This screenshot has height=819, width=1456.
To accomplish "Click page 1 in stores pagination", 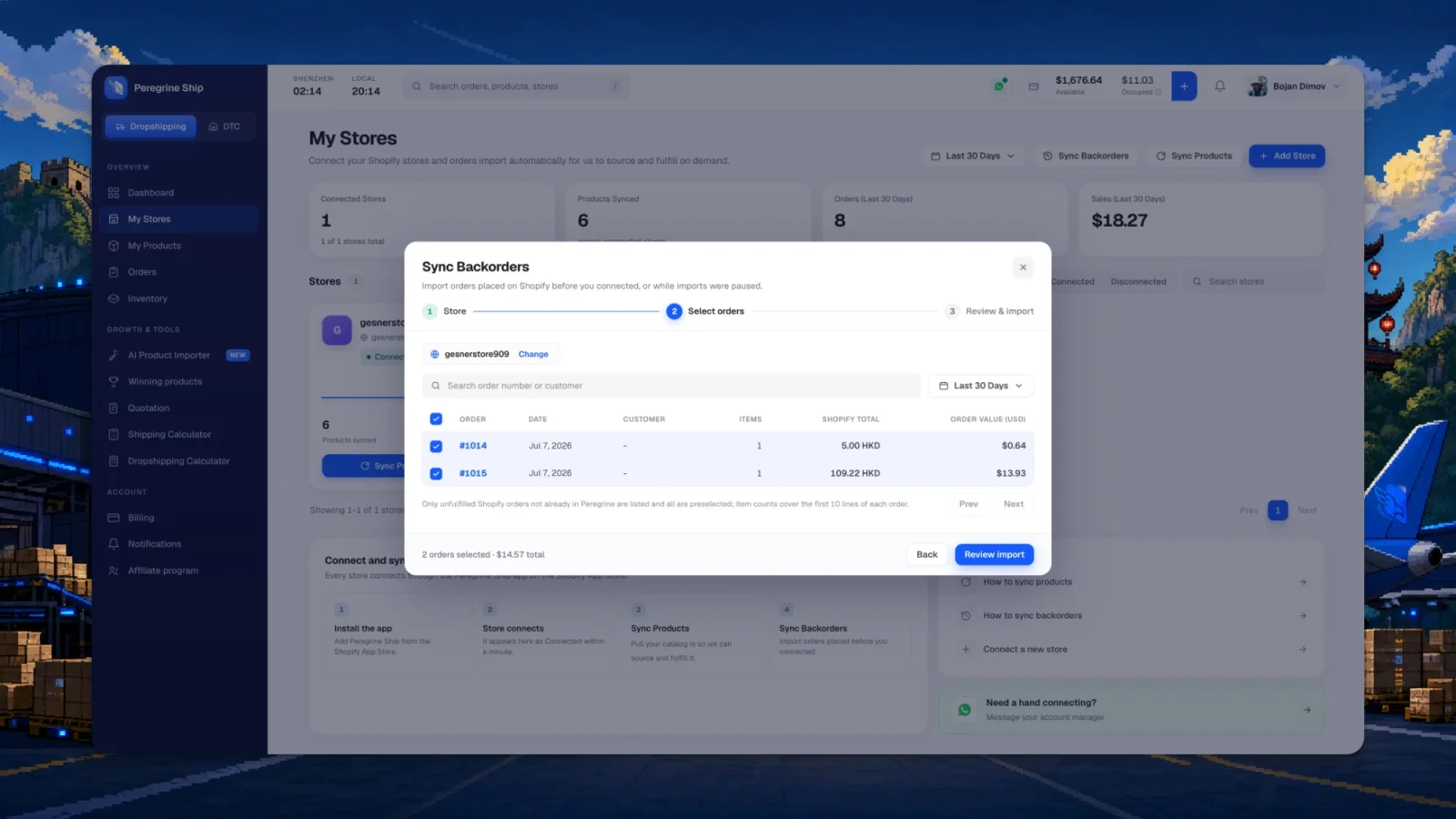I will [1278, 511].
